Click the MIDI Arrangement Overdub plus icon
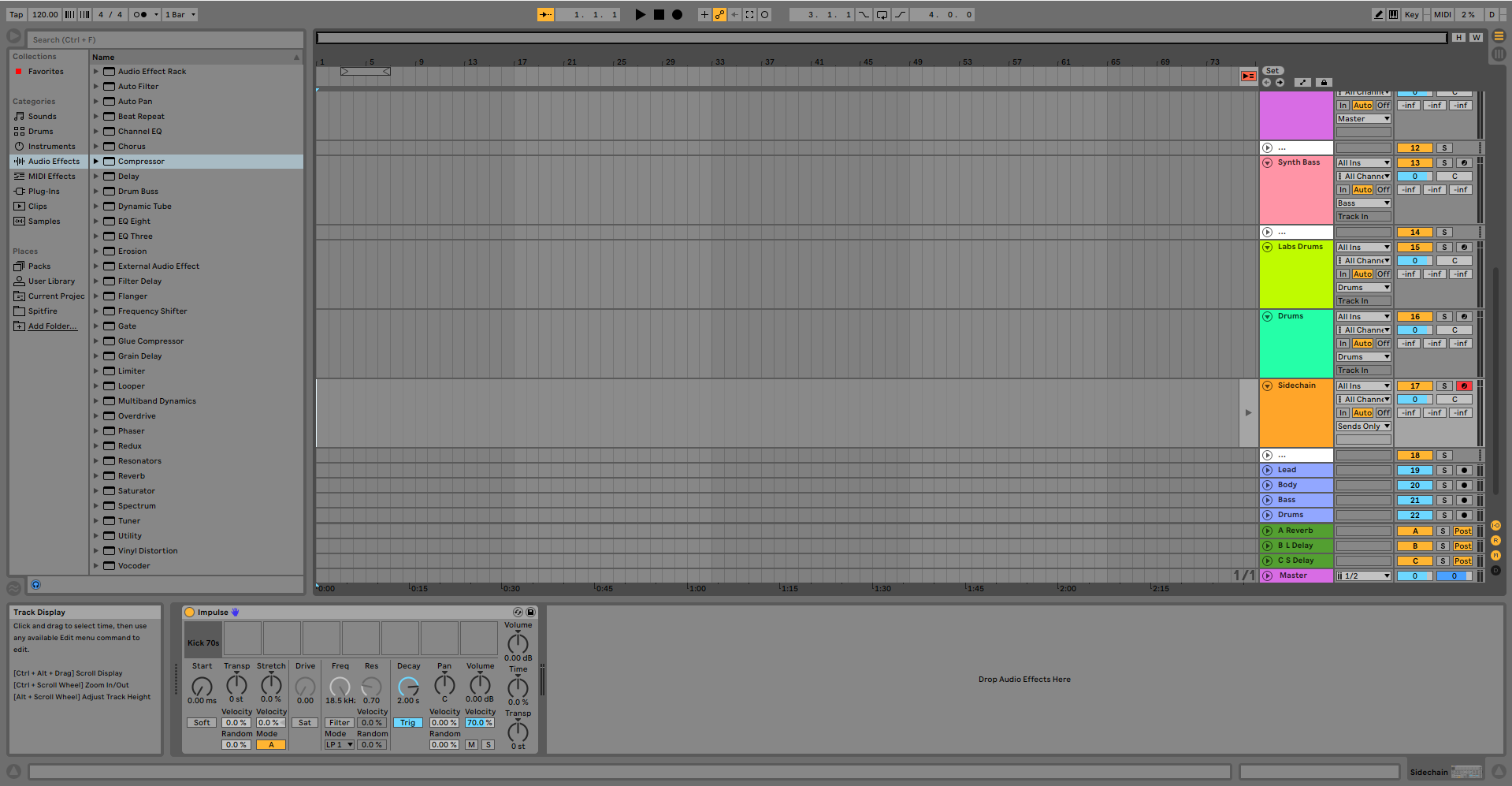The height and width of the screenshot is (786, 1512). pos(704,14)
